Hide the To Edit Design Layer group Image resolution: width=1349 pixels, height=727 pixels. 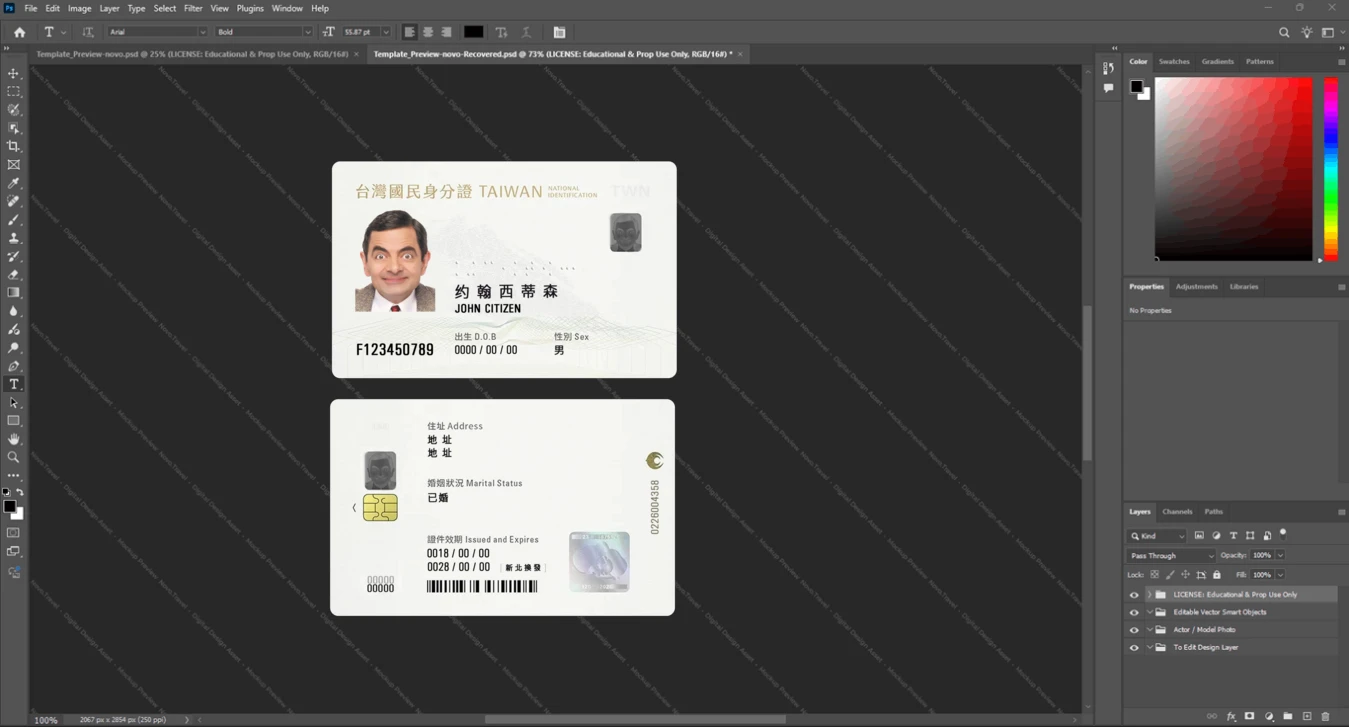point(1134,648)
